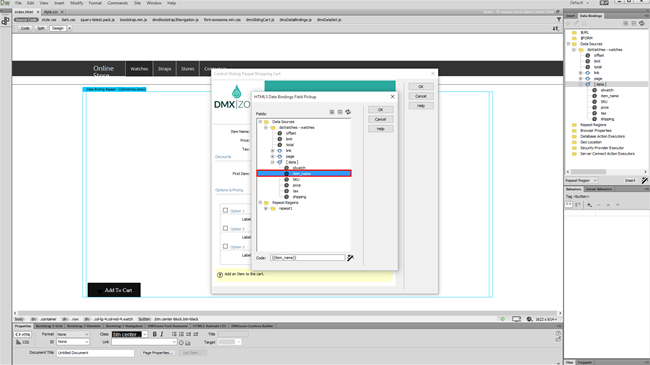Expand the repeat1 node under Repeat Regions
This screenshot has width=650, height=365.
tap(266, 209)
